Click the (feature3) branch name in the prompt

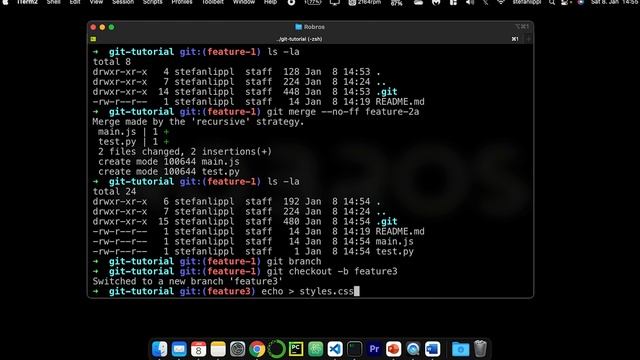[228, 291]
